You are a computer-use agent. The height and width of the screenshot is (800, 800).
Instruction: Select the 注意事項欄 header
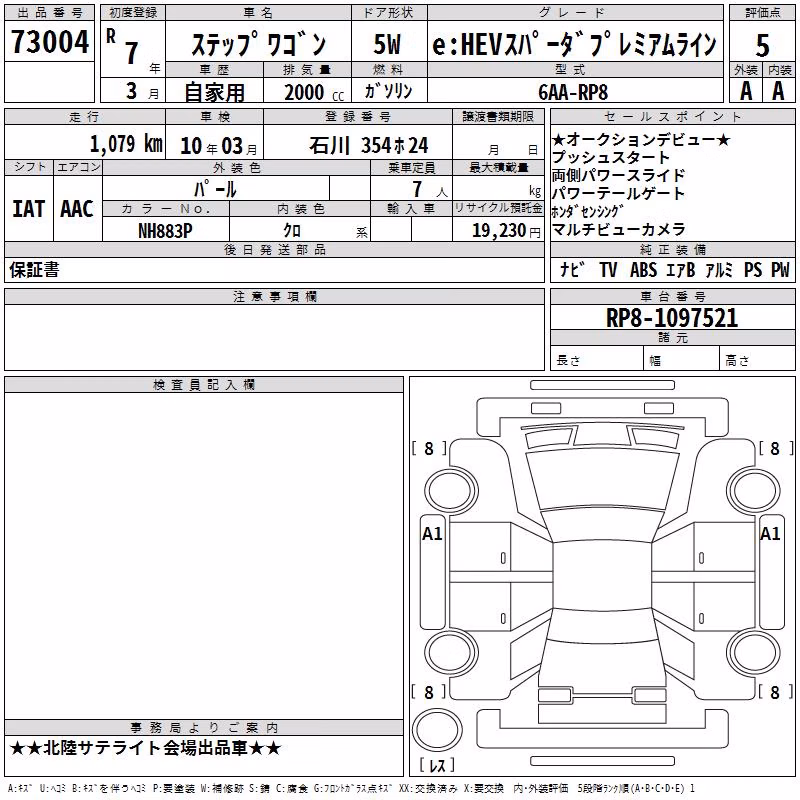274,296
